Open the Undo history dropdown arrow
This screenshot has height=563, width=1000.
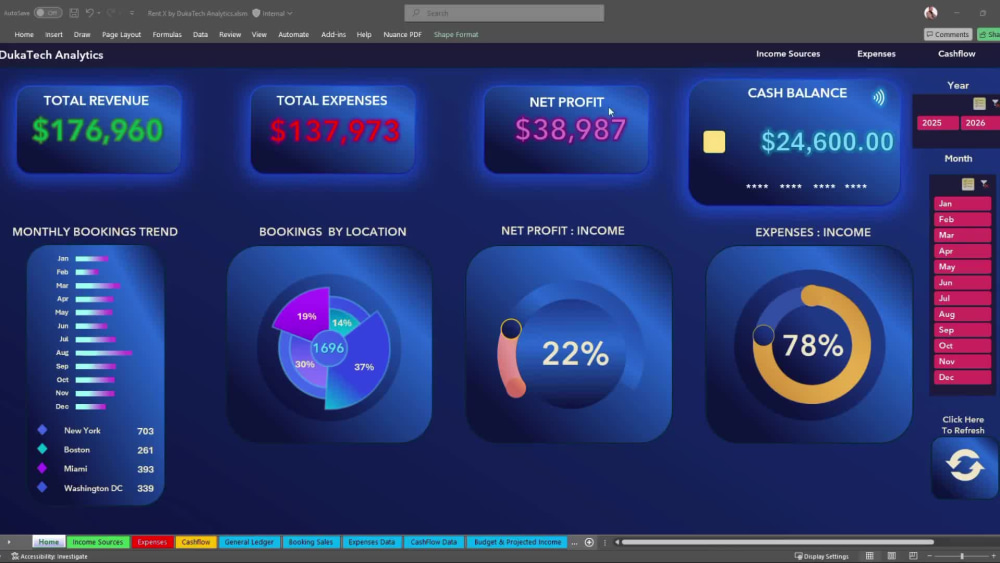(99, 13)
